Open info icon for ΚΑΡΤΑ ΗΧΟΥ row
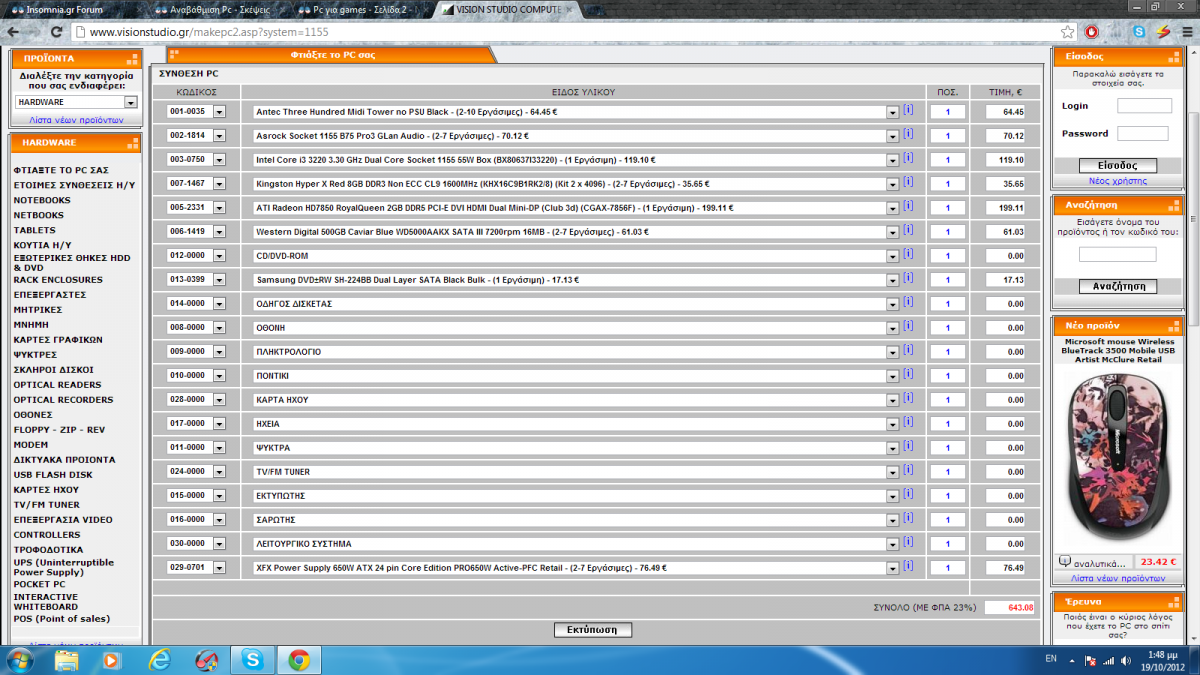 pyautogui.click(x=908, y=398)
